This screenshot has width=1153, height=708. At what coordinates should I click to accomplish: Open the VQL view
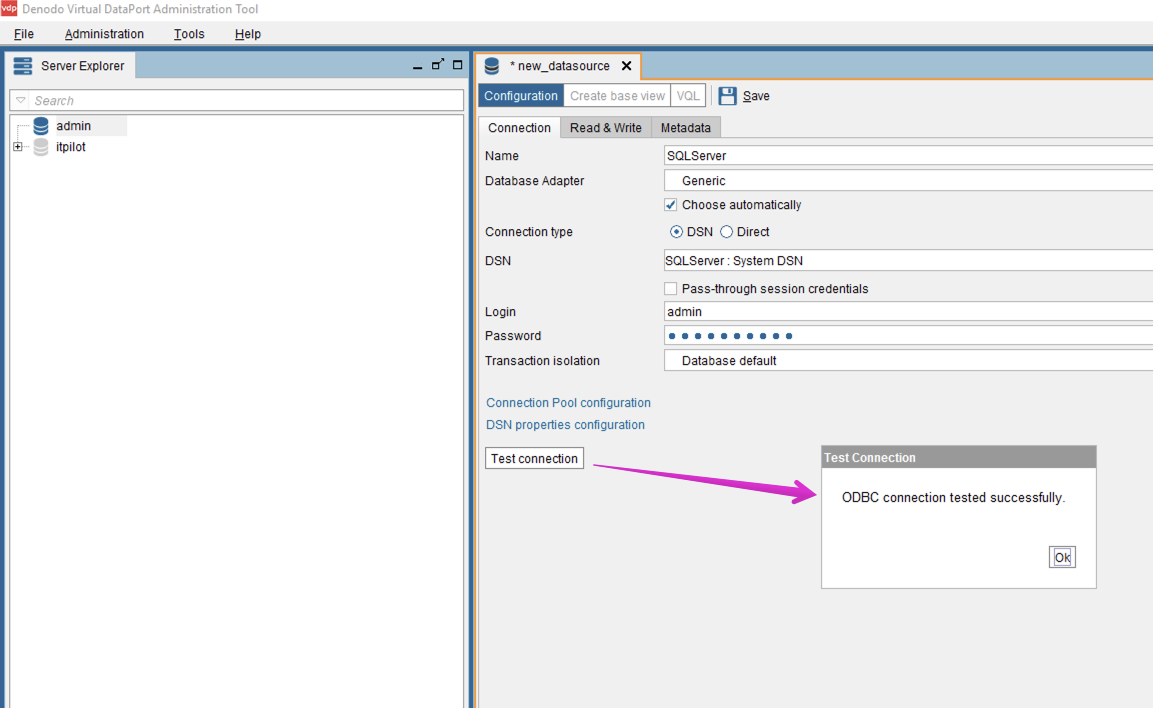click(x=688, y=96)
